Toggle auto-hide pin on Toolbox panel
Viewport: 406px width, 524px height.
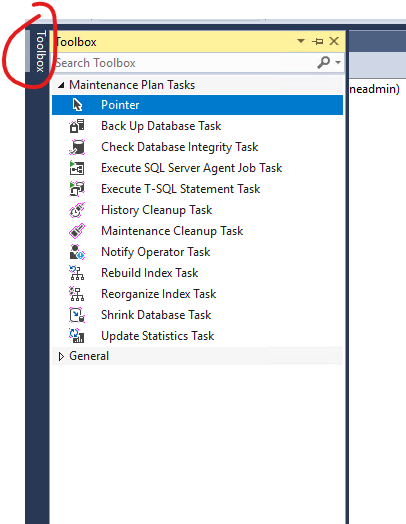[317, 41]
